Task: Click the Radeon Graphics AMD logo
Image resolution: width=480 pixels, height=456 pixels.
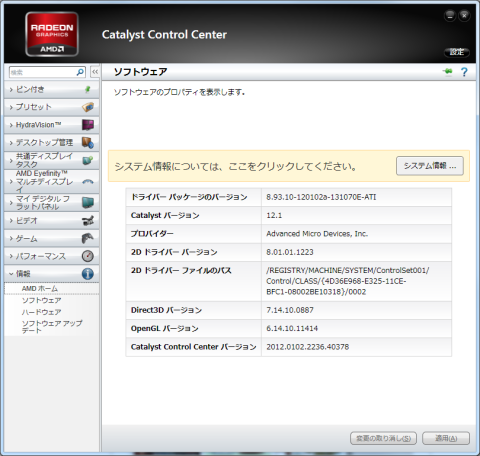Action: click(x=52, y=34)
